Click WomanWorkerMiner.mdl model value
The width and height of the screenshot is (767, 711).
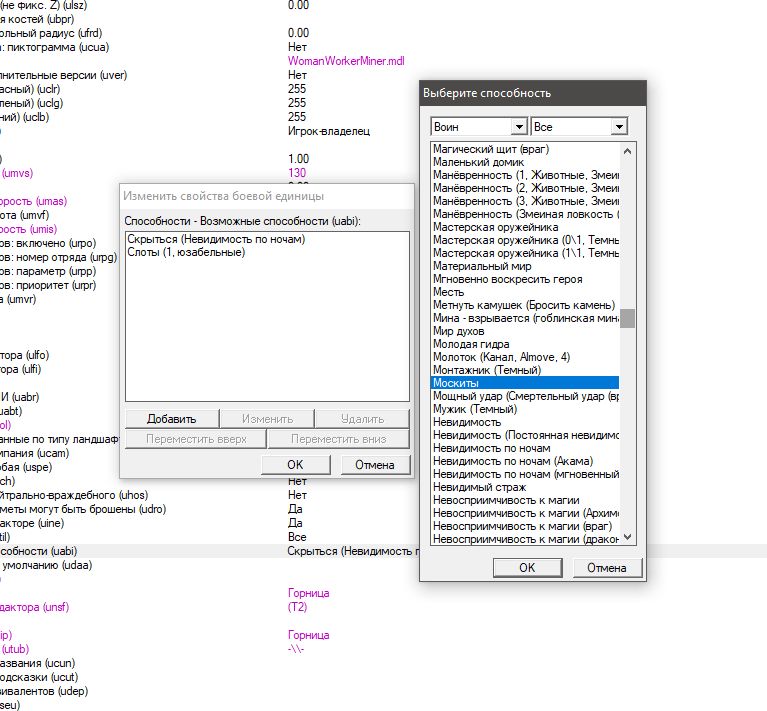pyautogui.click(x=346, y=61)
